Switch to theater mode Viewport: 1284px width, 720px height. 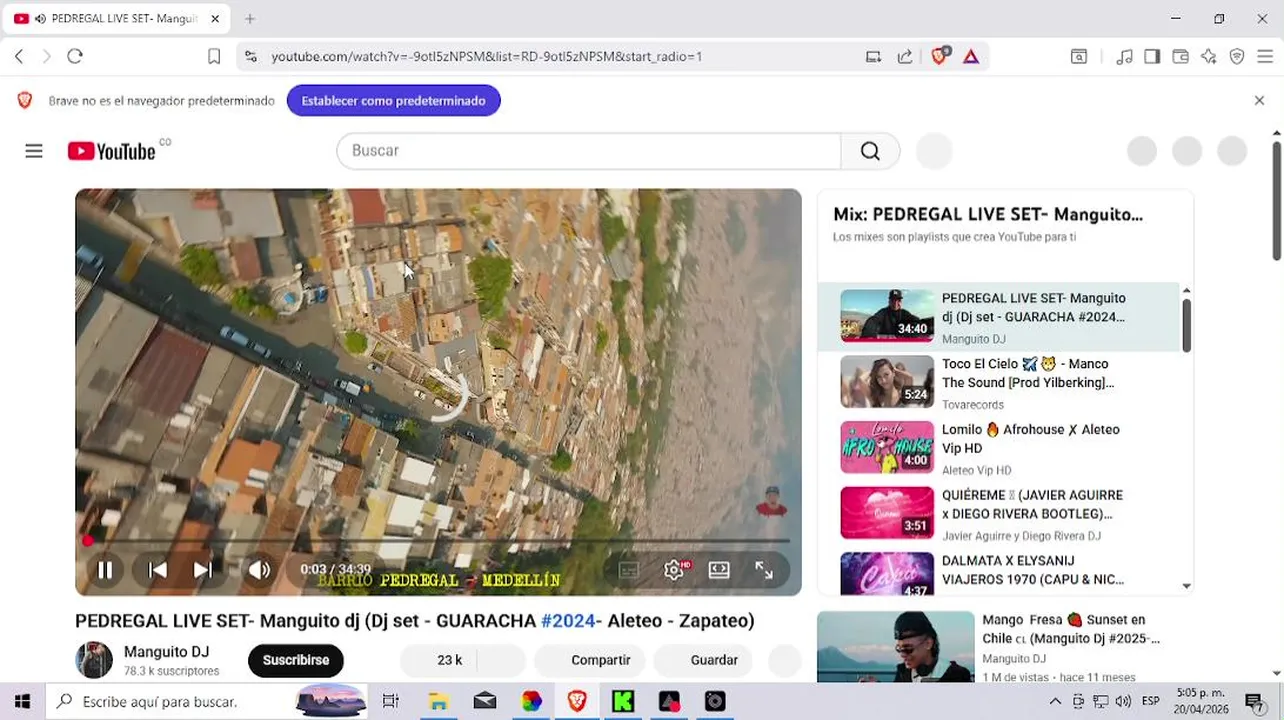pyautogui.click(x=719, y=570)
